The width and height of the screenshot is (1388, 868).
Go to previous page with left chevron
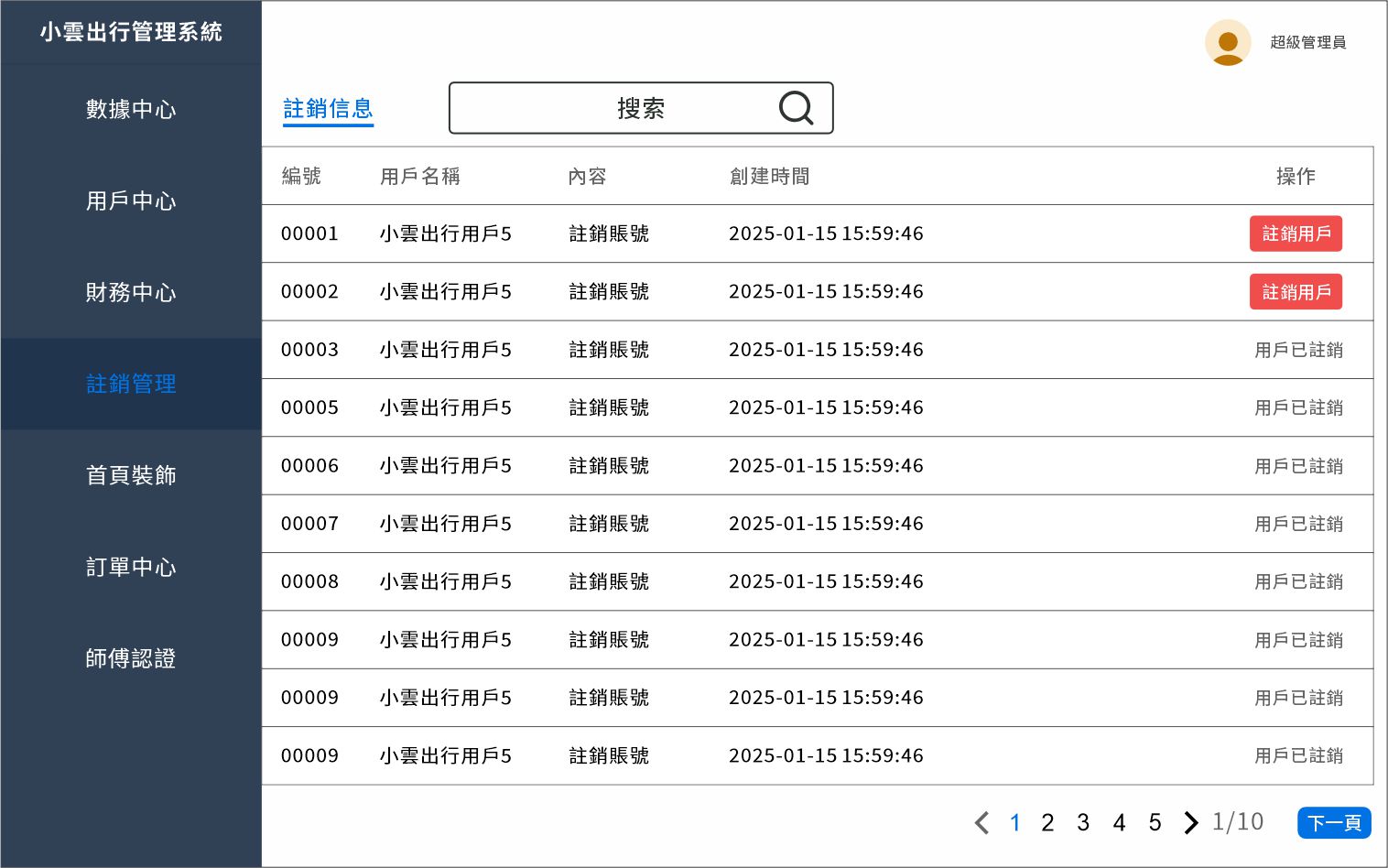coord(981,822)
